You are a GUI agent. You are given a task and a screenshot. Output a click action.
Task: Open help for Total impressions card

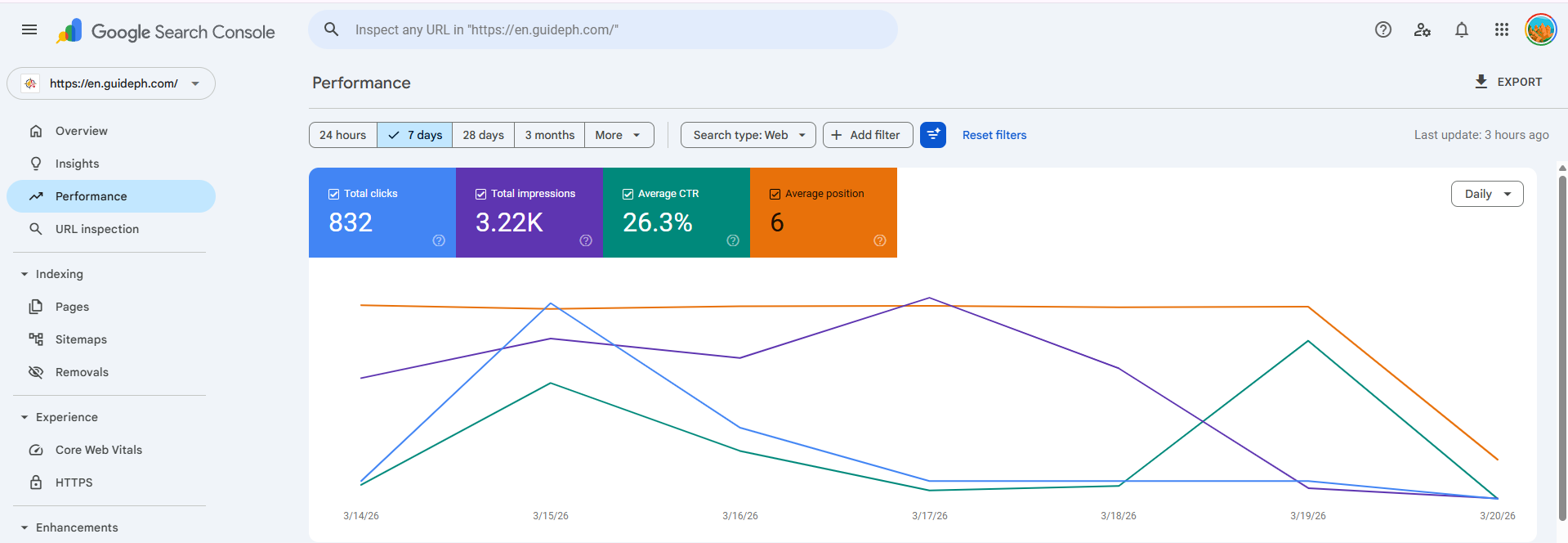(586, 240)
